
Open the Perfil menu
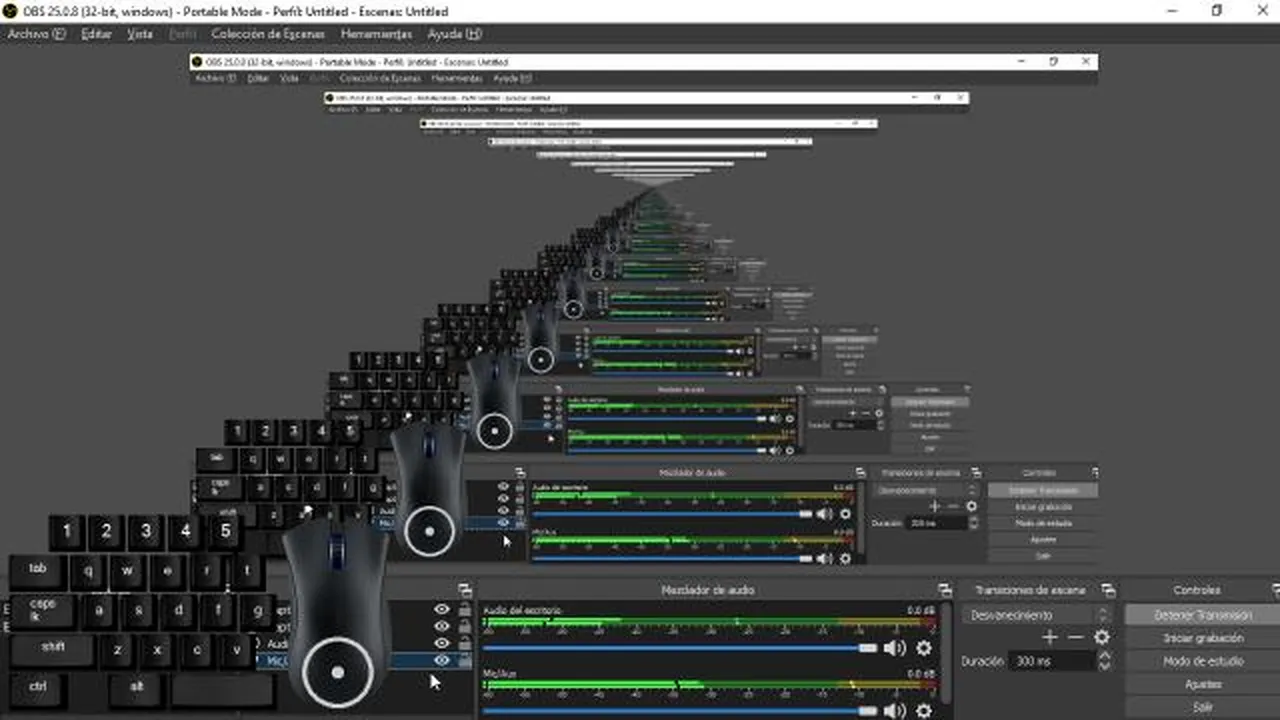coord(183,34)
